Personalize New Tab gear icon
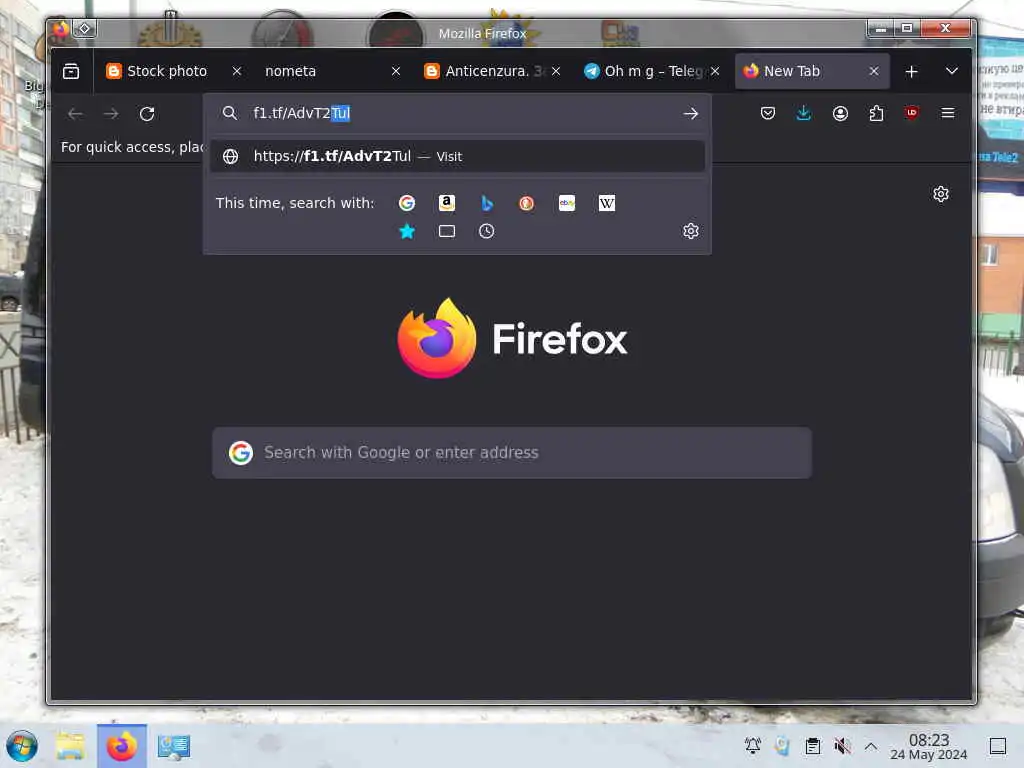 941,194
